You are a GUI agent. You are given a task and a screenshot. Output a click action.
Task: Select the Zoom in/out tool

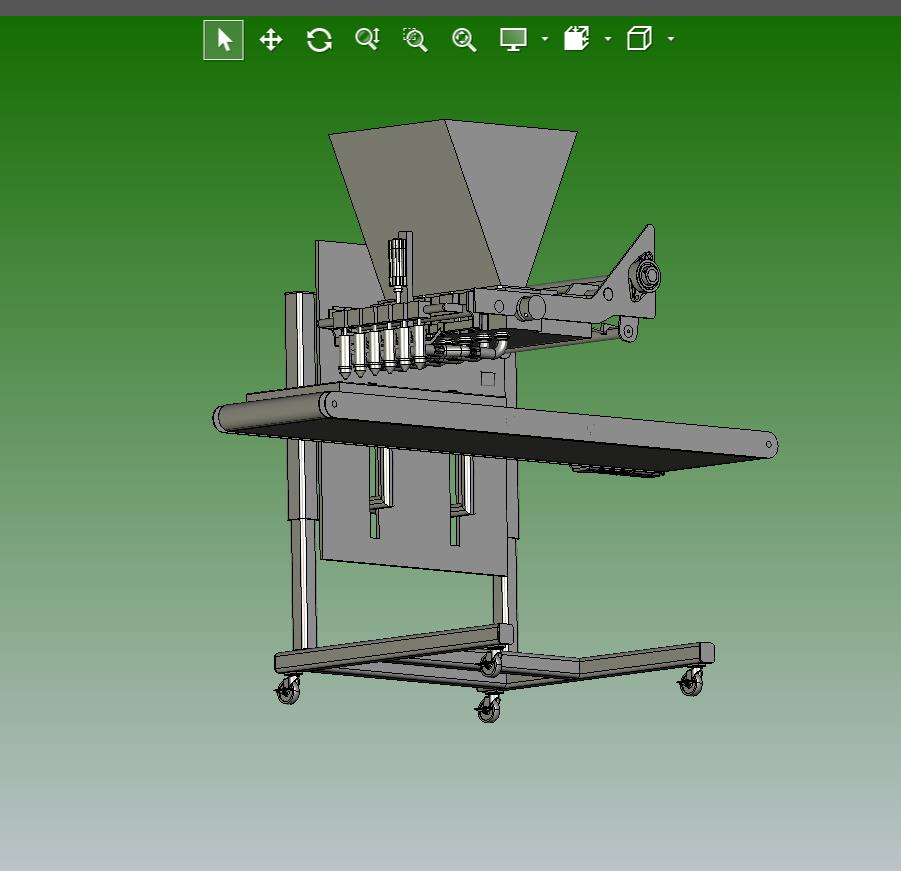[x=368, y=40]
